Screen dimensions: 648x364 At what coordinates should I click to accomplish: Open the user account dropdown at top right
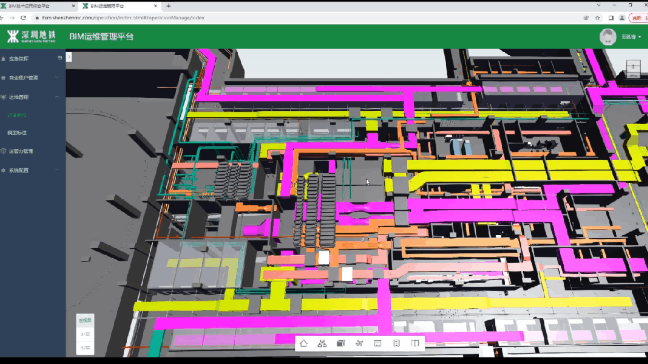(x=631, y=37)
